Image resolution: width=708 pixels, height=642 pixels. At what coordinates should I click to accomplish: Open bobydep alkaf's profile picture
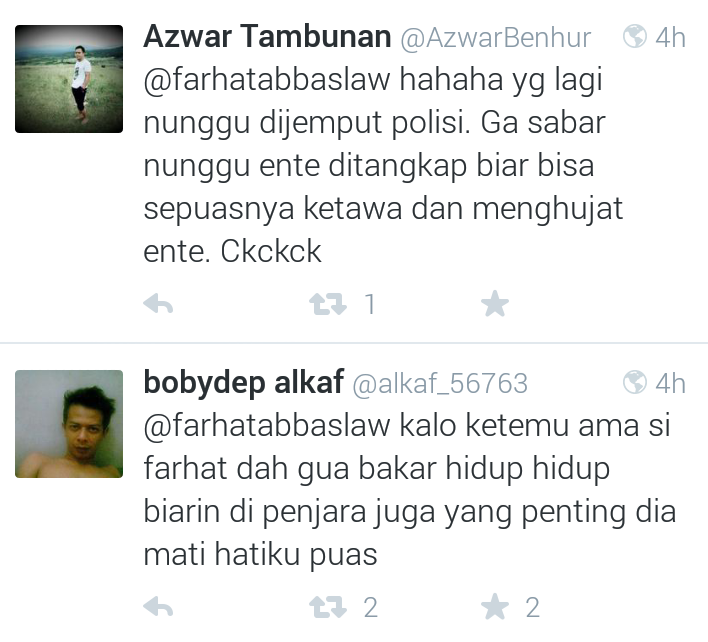69,424
